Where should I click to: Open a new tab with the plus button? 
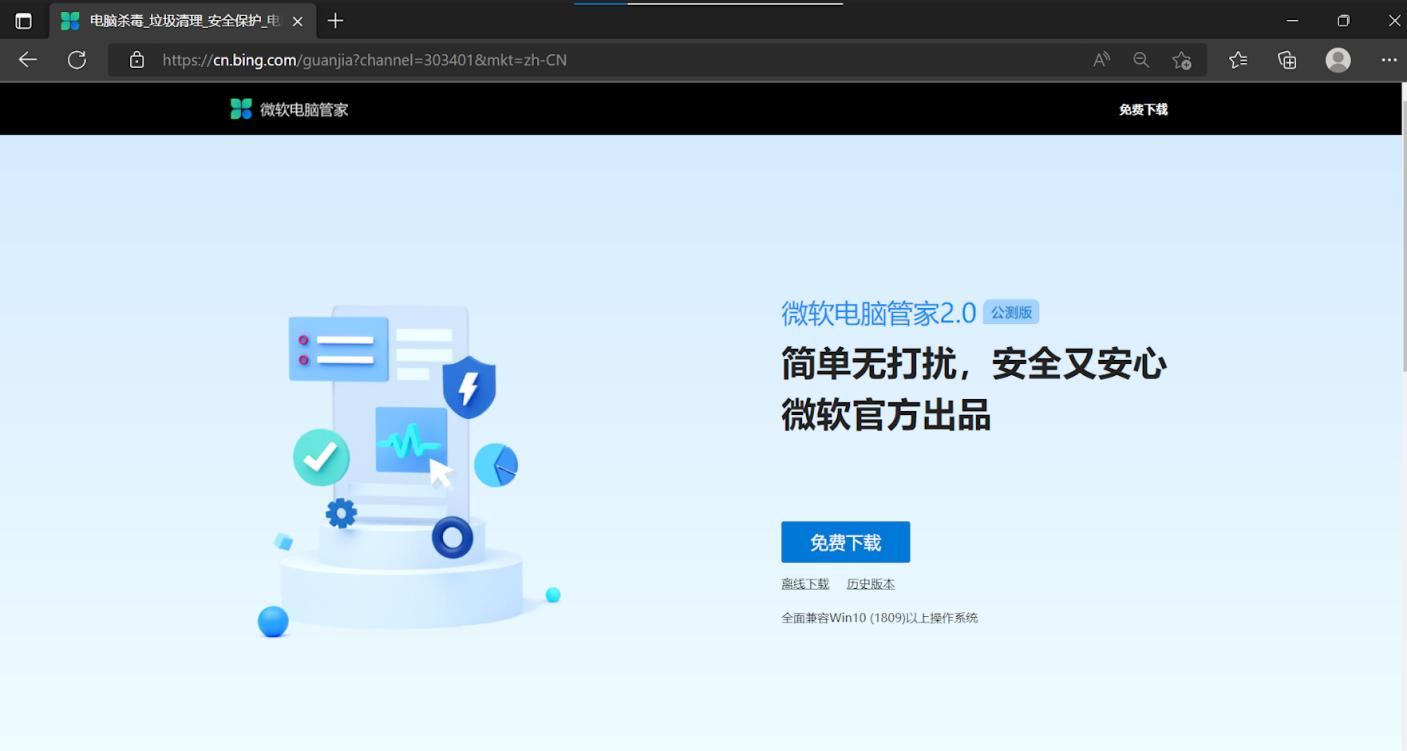click(x=334, y=20)
